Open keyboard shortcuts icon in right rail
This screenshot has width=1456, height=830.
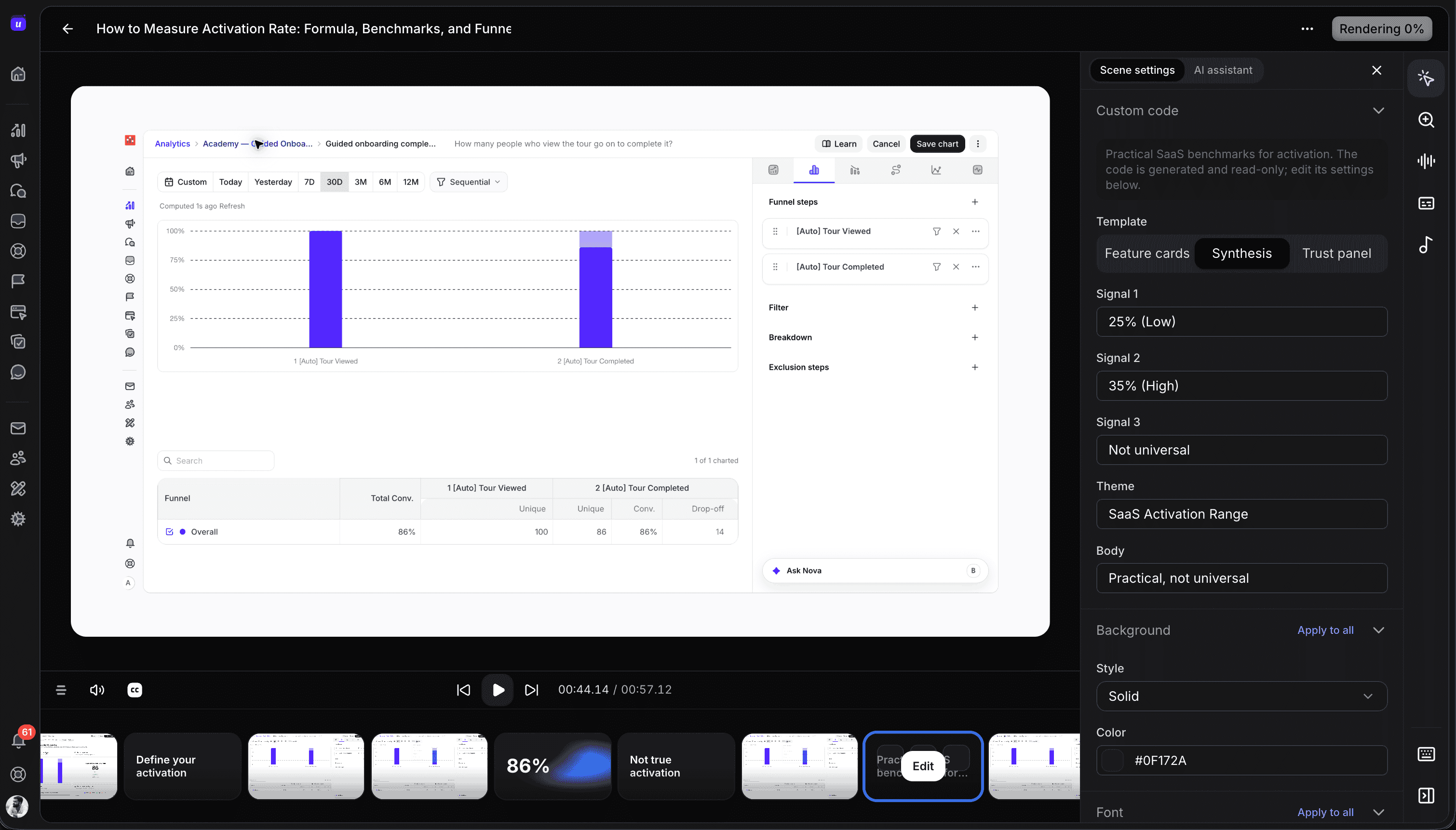tap(1426, 754)
